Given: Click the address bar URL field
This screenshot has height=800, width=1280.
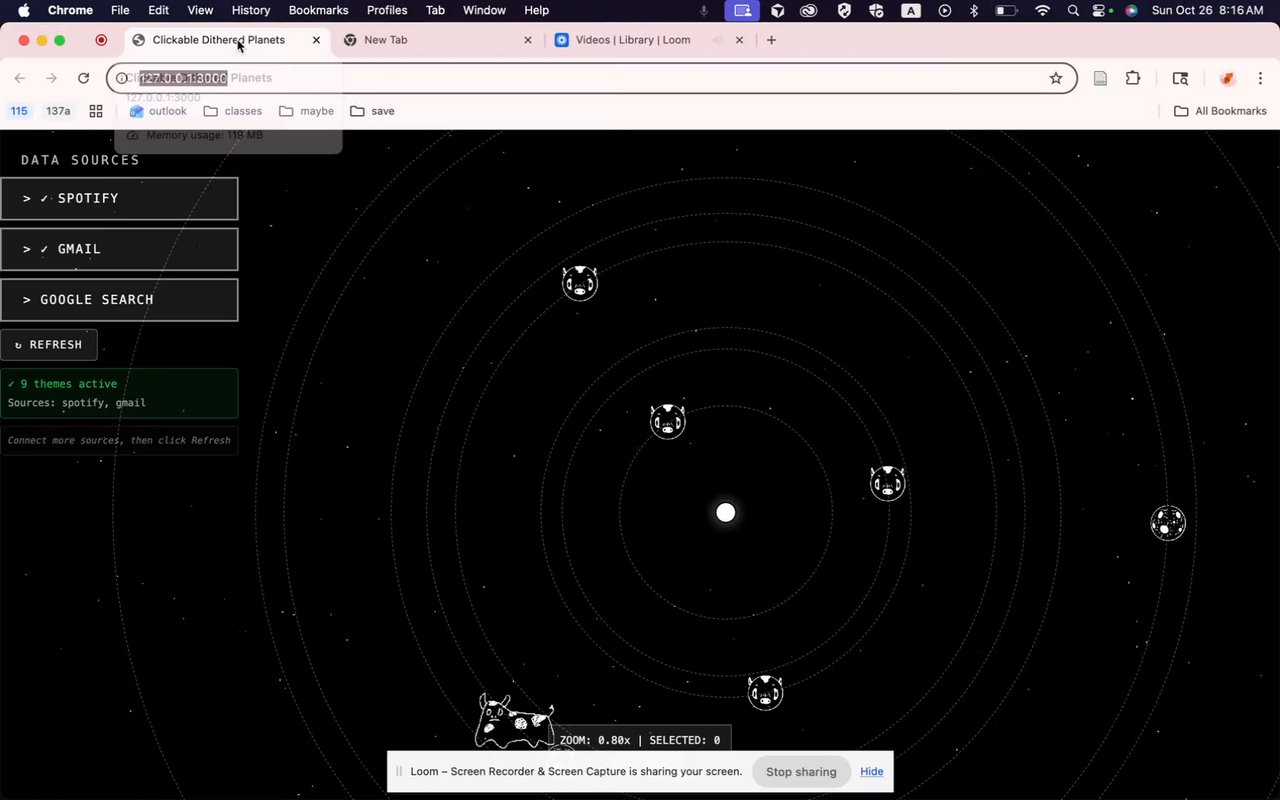Looking at the screenshot, I should tap(590, 78).
